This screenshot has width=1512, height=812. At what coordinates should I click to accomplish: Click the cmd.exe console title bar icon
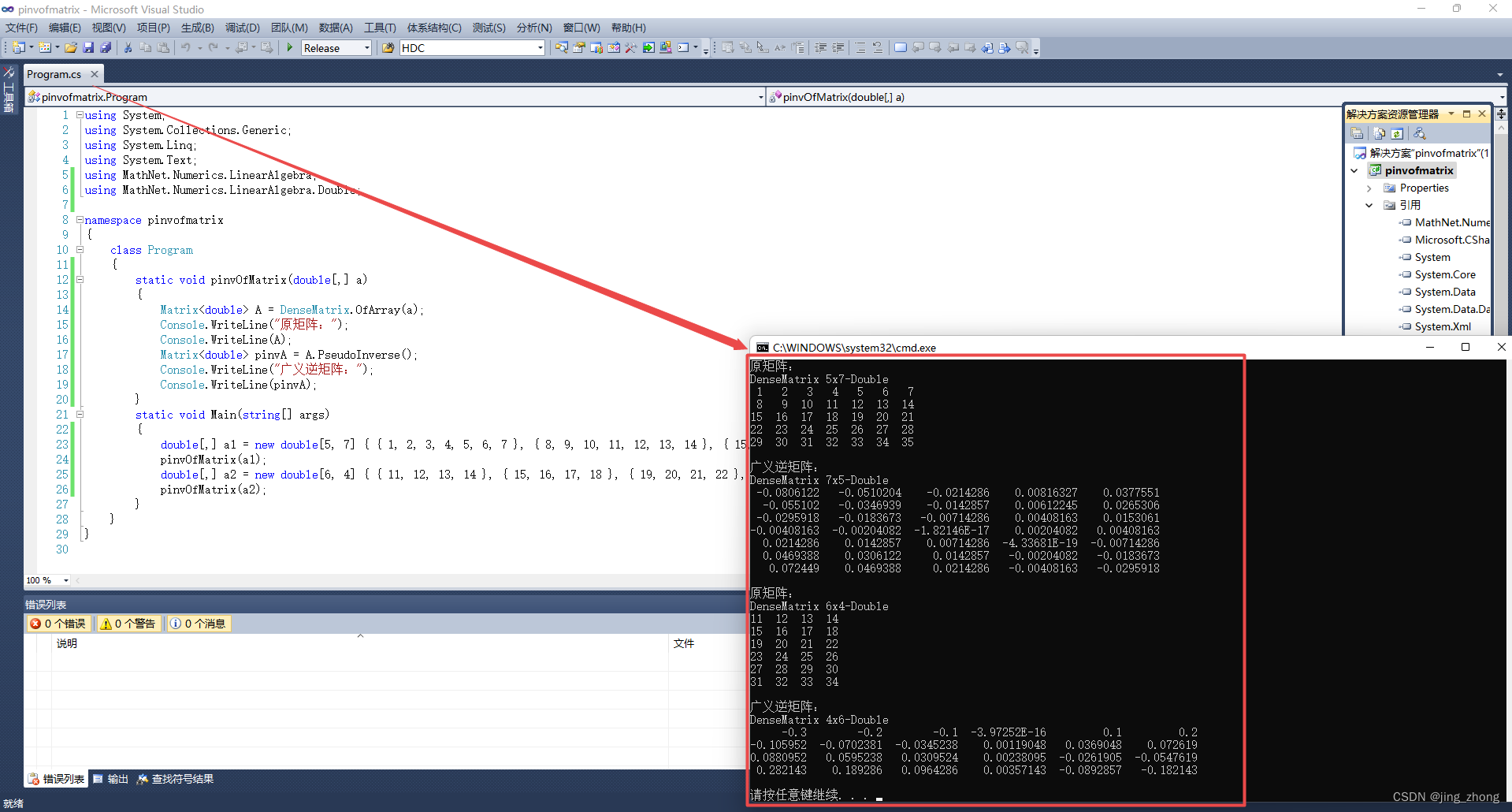pyautogui.click(x=762, y=348)
